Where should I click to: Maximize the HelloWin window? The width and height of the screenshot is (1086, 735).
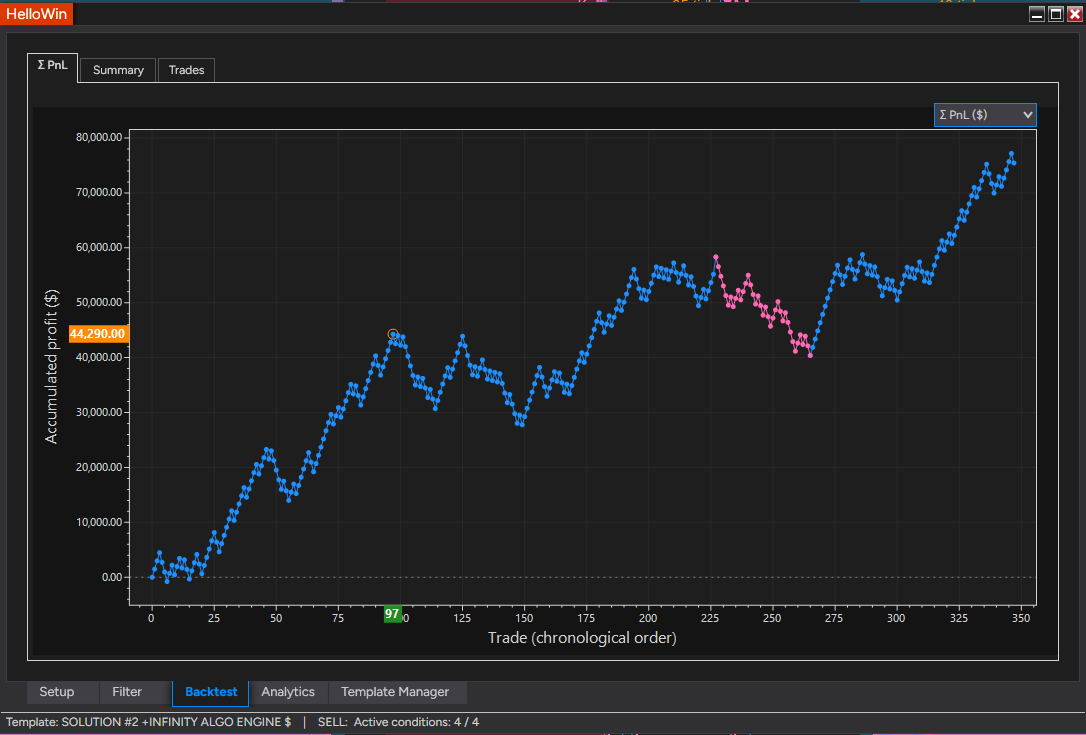(1056, 15)
